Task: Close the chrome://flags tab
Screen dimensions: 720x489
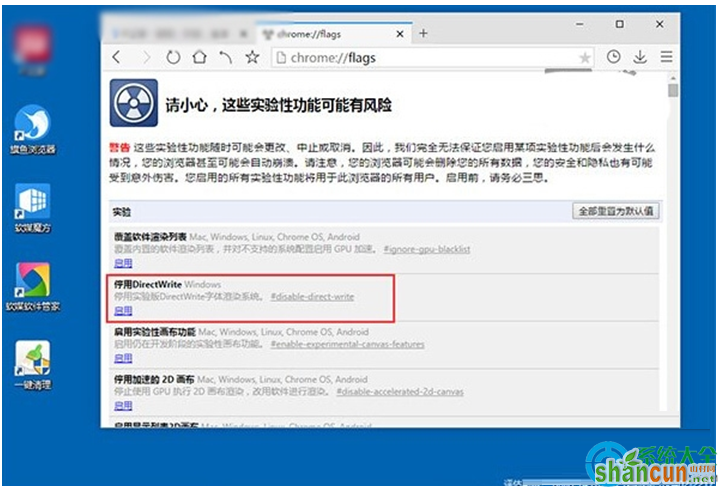Action: coord(400,34)
